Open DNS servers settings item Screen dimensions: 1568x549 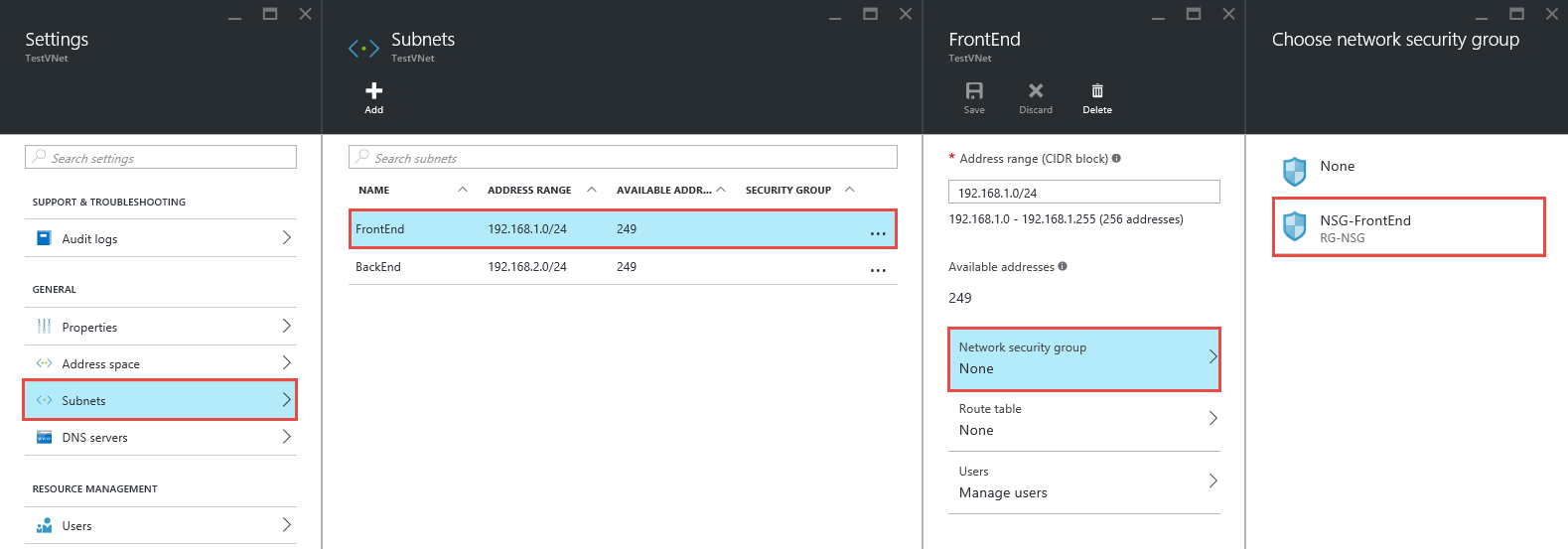point(160,437)
